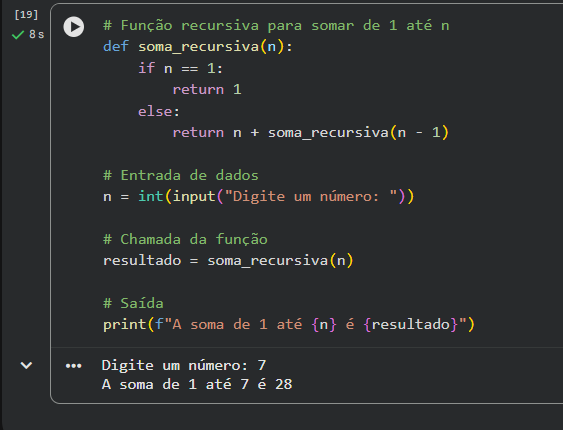Click the green execution success checkmark

click(18, 34)
